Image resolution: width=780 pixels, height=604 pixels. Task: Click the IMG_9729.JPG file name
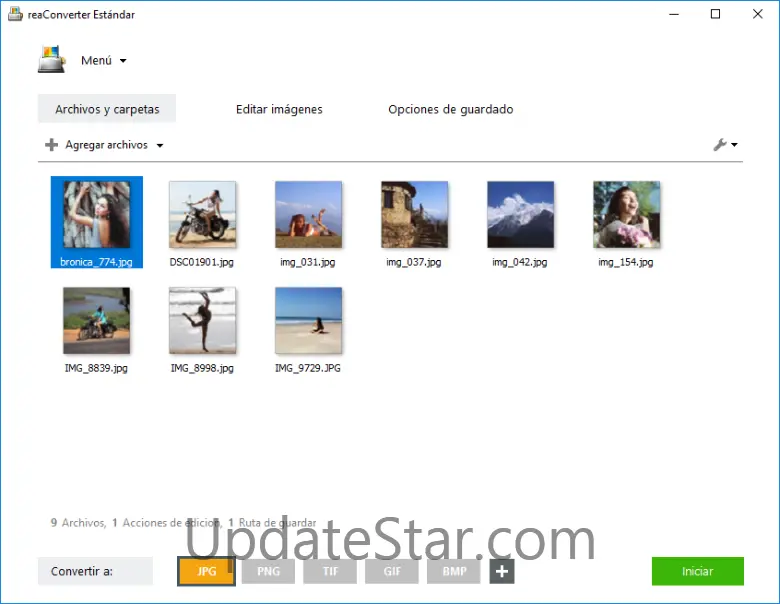307,368
